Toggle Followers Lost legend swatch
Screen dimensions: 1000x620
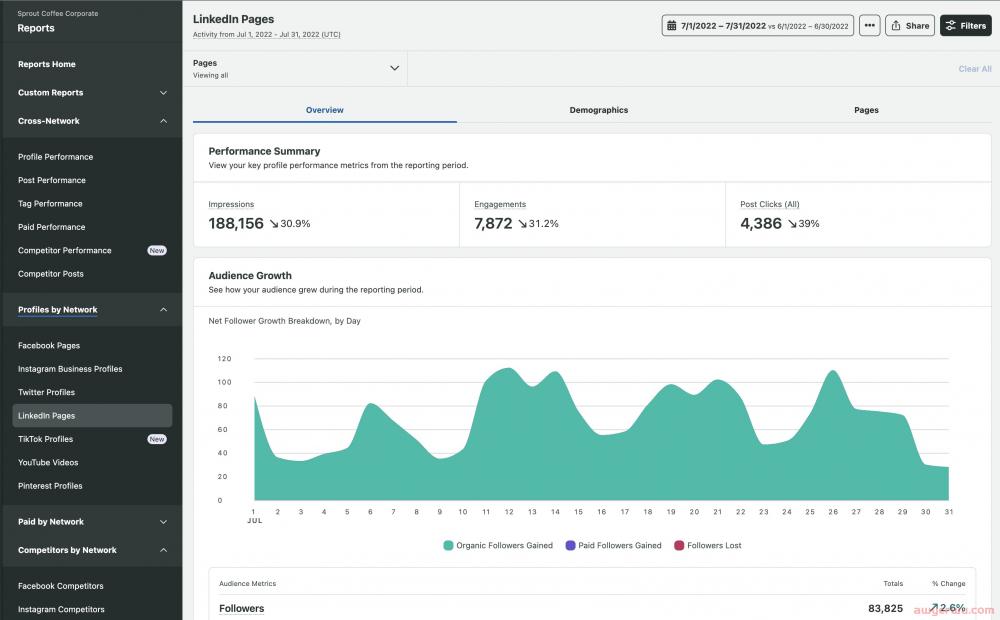pos(679,545)
